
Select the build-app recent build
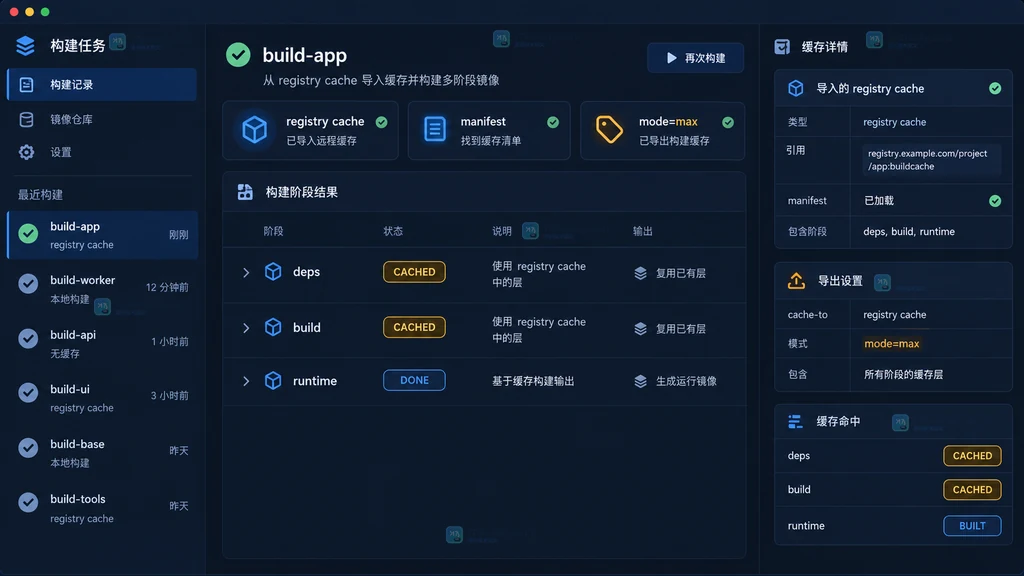point(103,234)
